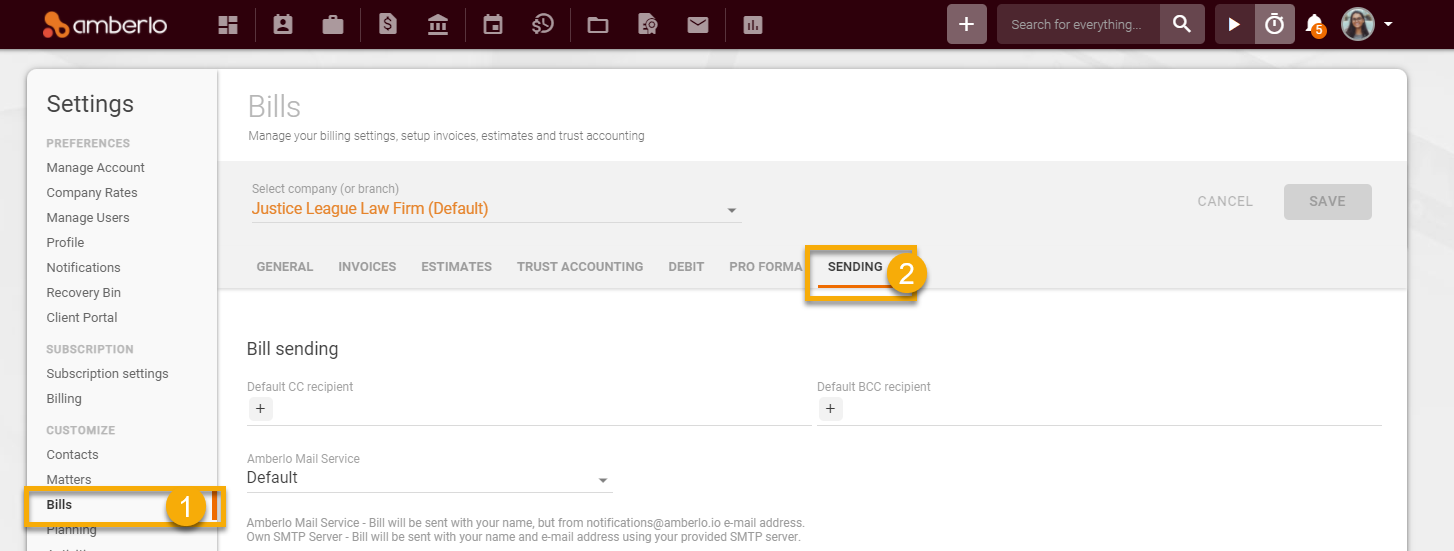
Task: Open the Amberlo Mail Service dropdown
Action: tap(429, 478)
